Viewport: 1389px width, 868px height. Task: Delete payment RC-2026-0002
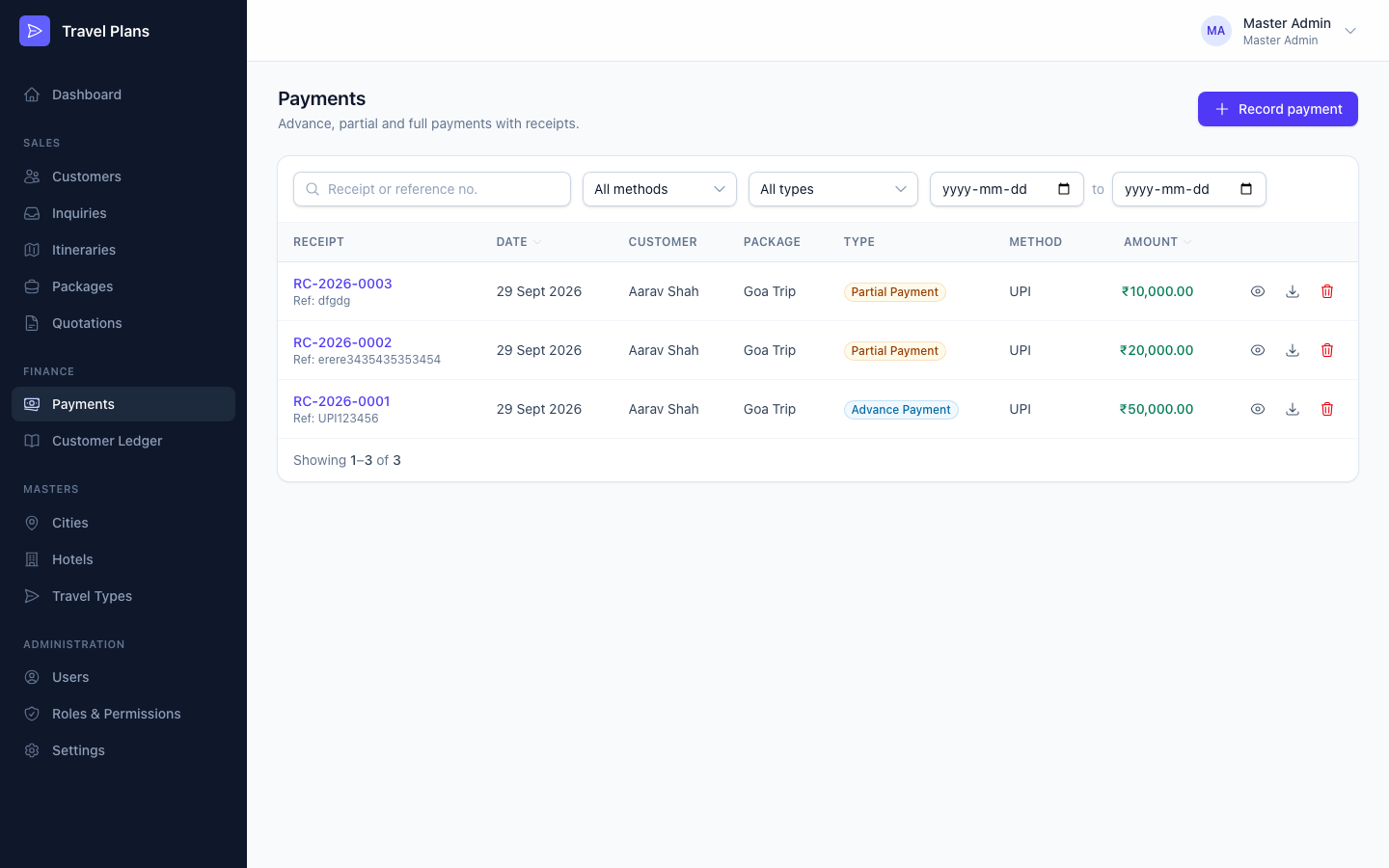(1327, 350)
